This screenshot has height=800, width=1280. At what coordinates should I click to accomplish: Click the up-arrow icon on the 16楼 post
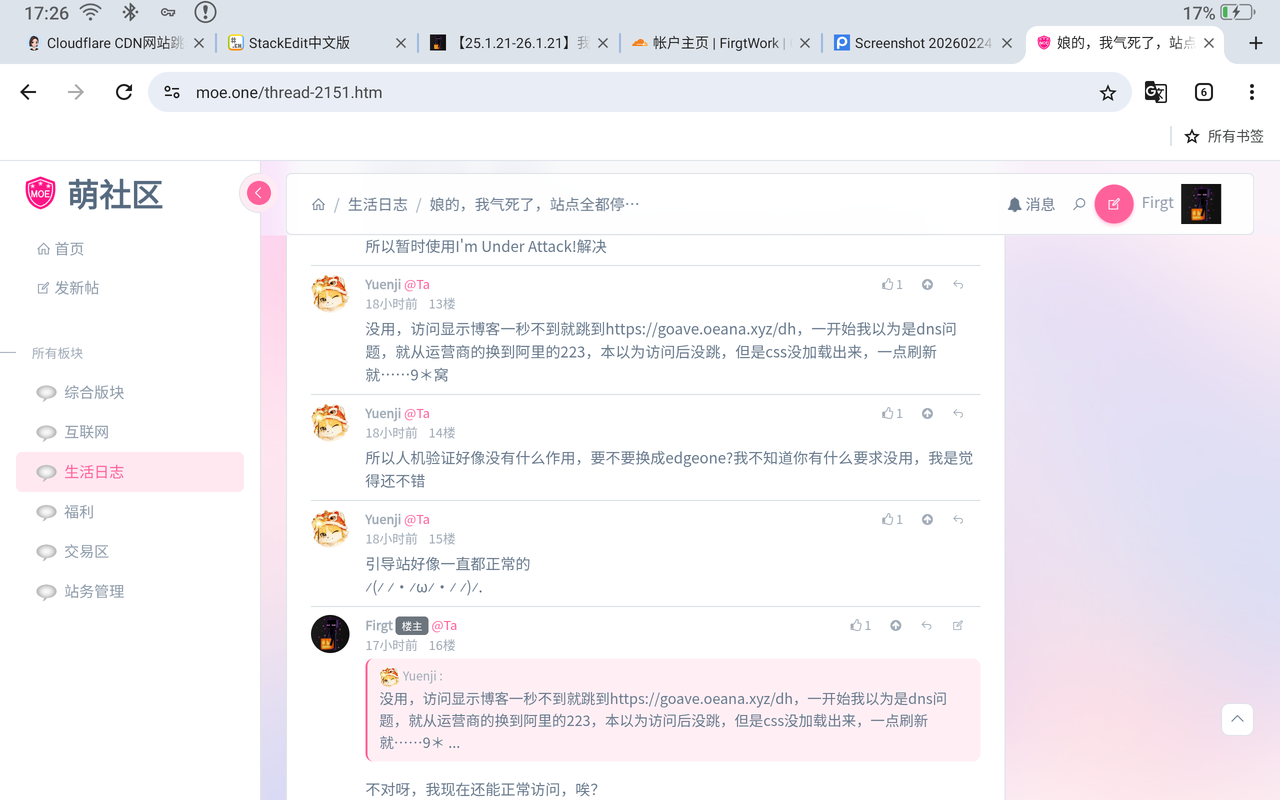coord(896,626)
